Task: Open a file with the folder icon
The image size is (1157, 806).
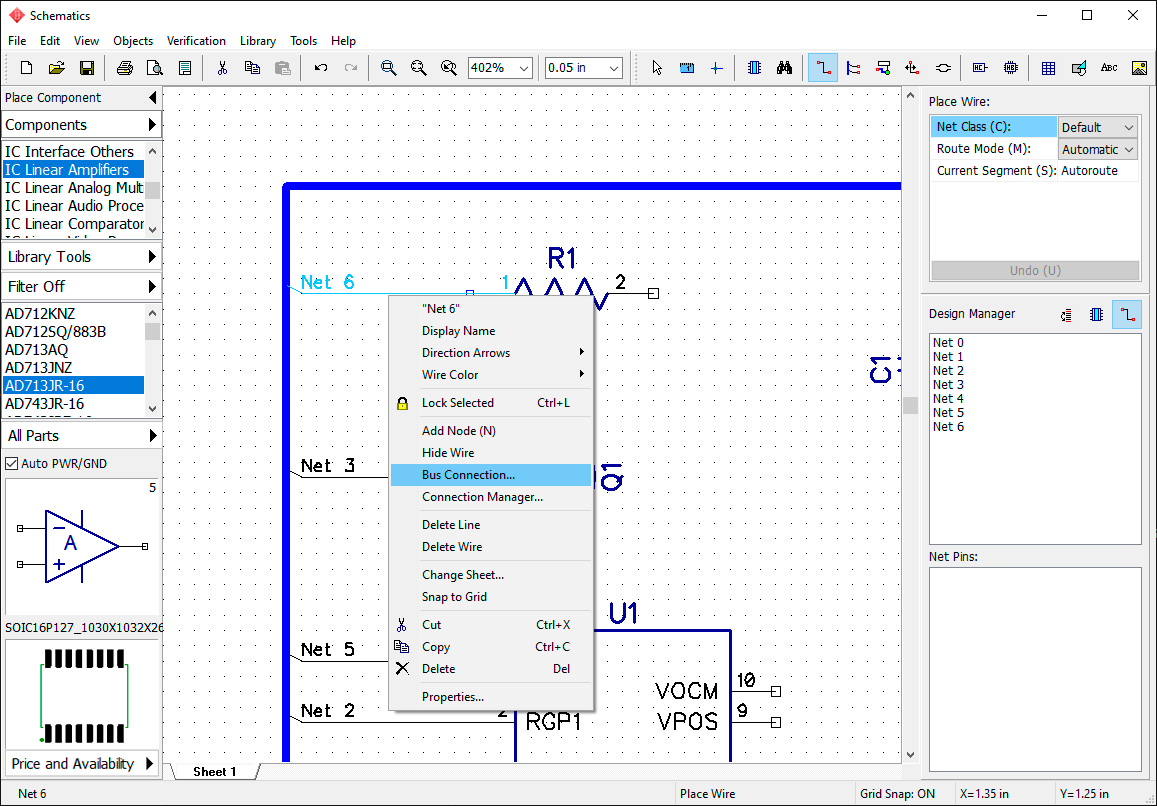Action: click(57, 68)
